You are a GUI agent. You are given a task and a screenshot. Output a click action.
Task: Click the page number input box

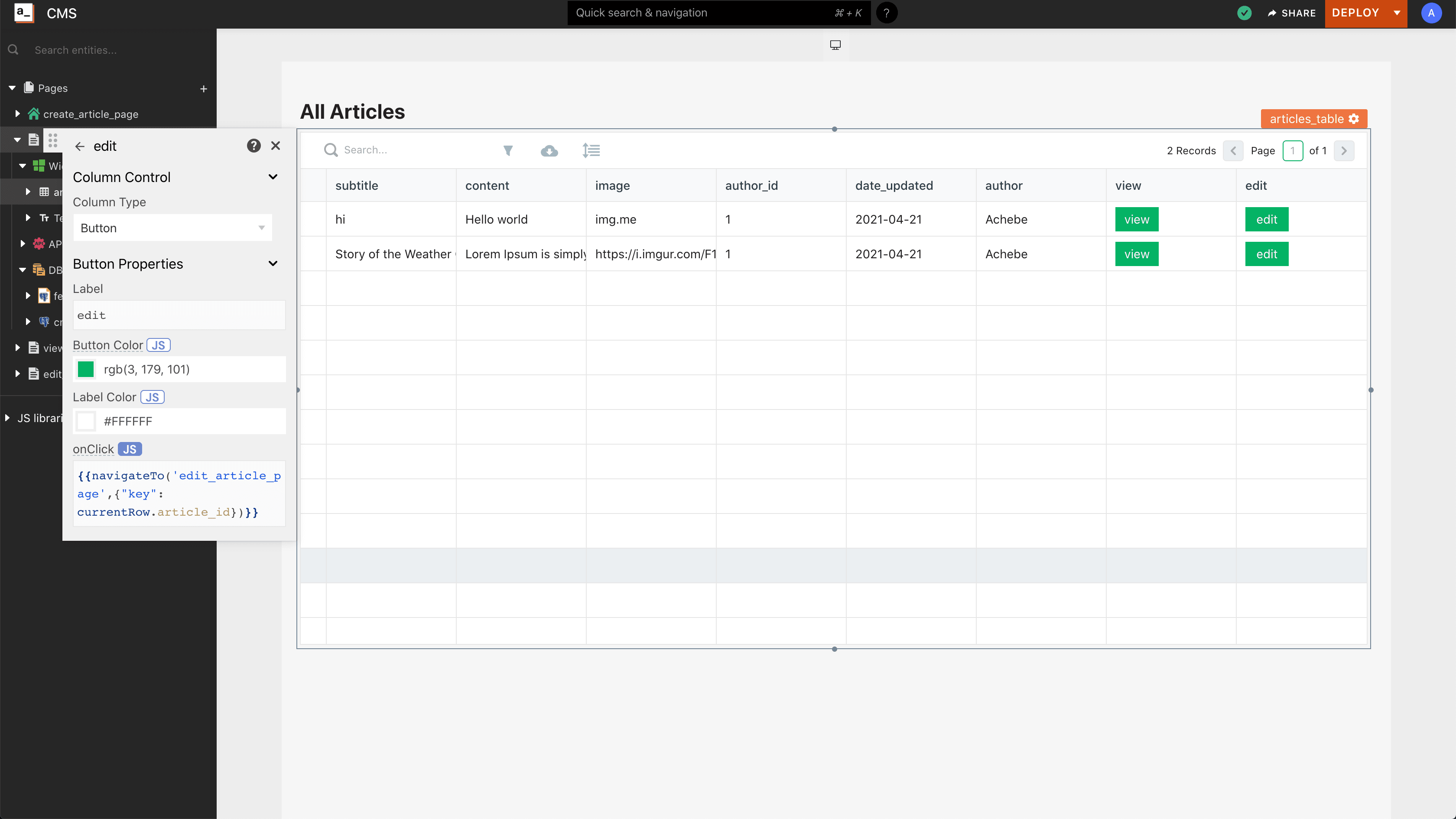(x=1293, y=151)
